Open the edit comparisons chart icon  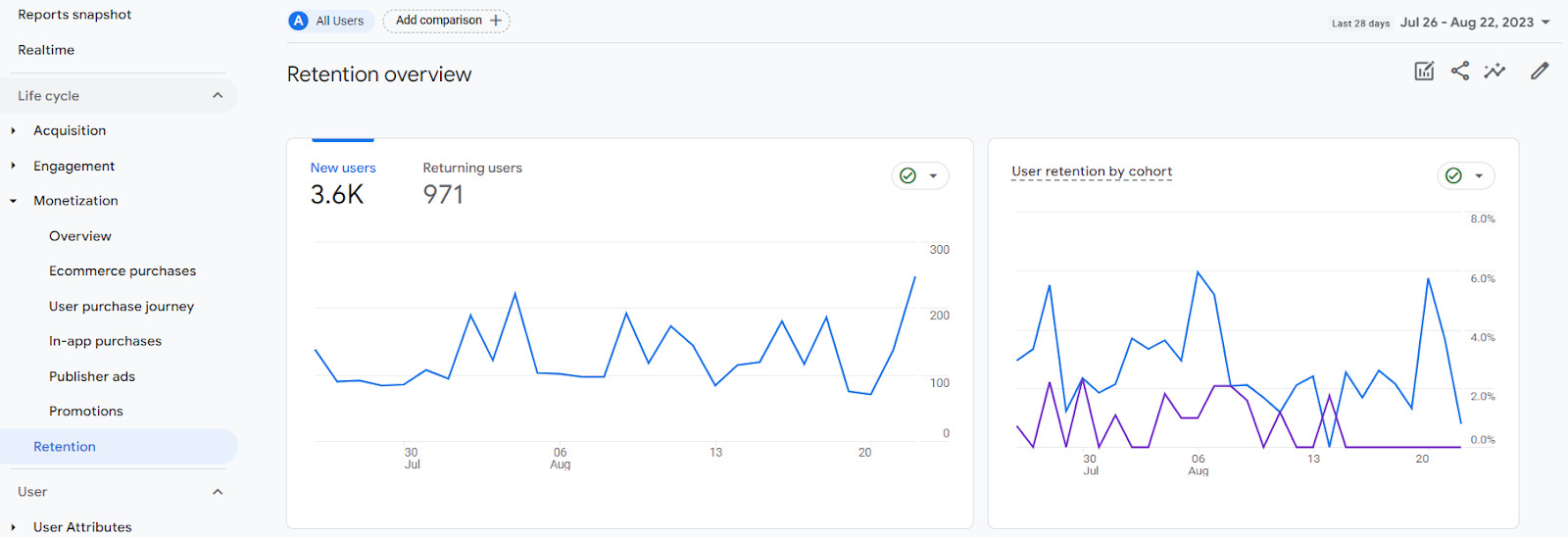(x=1424, y=71)
